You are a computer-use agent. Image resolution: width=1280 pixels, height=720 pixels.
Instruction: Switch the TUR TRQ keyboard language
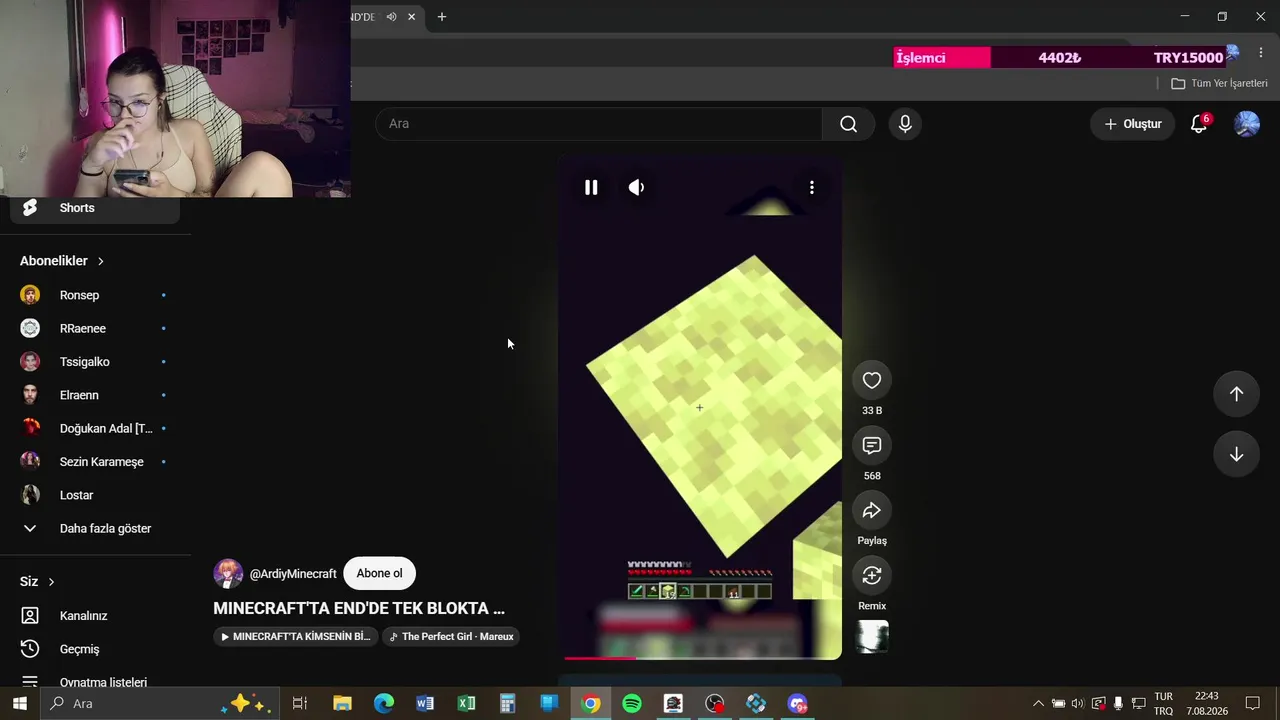(x=1163, y=704)
